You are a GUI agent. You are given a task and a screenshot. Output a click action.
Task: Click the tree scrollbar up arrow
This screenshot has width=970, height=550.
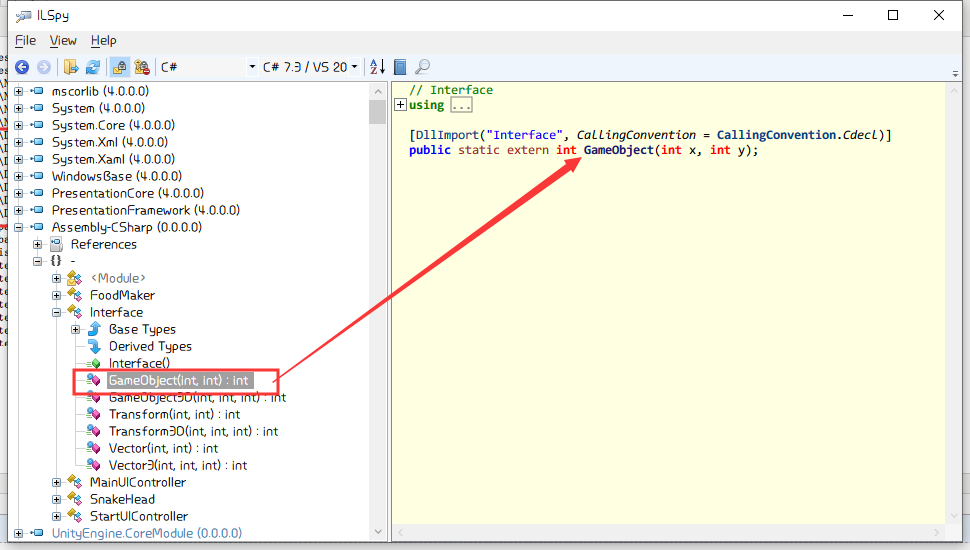(x=378, y=92)
